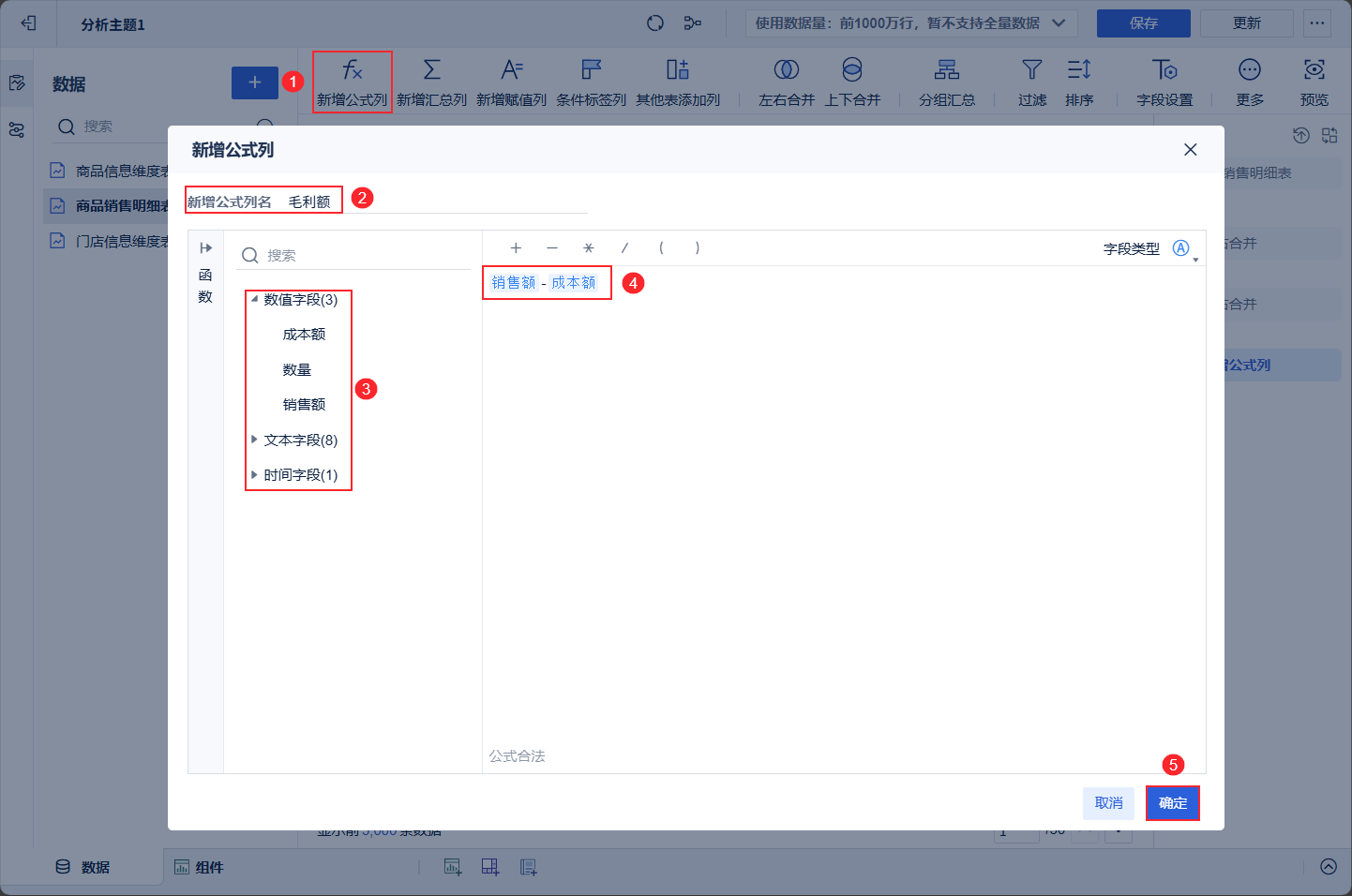Image resolution: width=1352 pixels, height=896 pixels.
Task: Click the plus operator in formula bar
Action: click(x=516, y=248)
